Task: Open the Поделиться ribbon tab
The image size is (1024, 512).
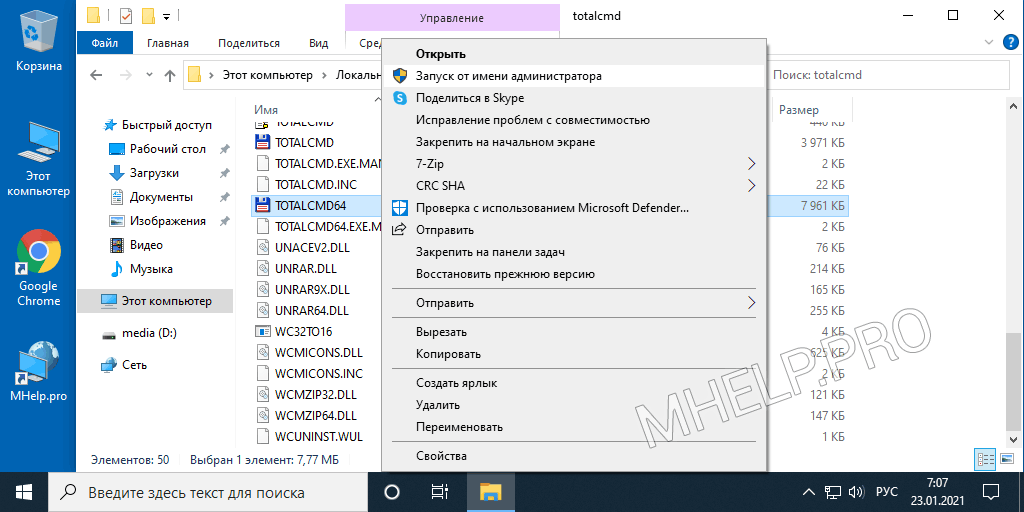Action: (x=249, y=43)
